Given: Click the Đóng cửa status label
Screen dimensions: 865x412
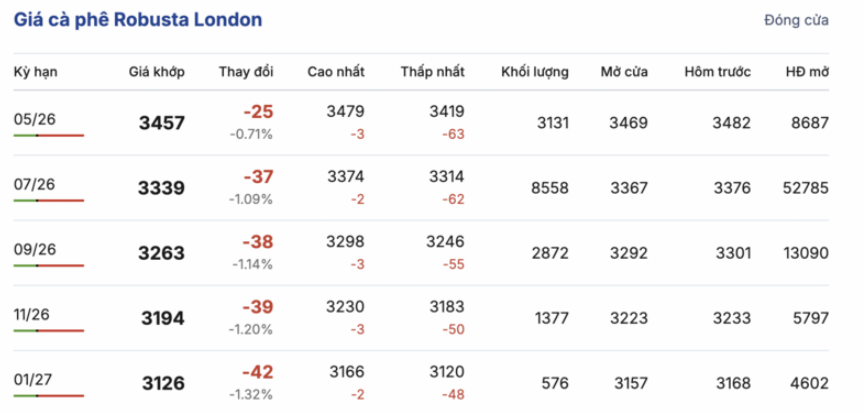Looking at the screenshot, I should [x=796, y=21].
